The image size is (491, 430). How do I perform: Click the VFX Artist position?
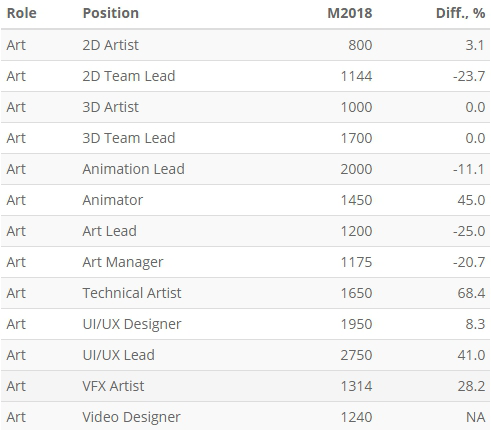click(x=113, y=386)
